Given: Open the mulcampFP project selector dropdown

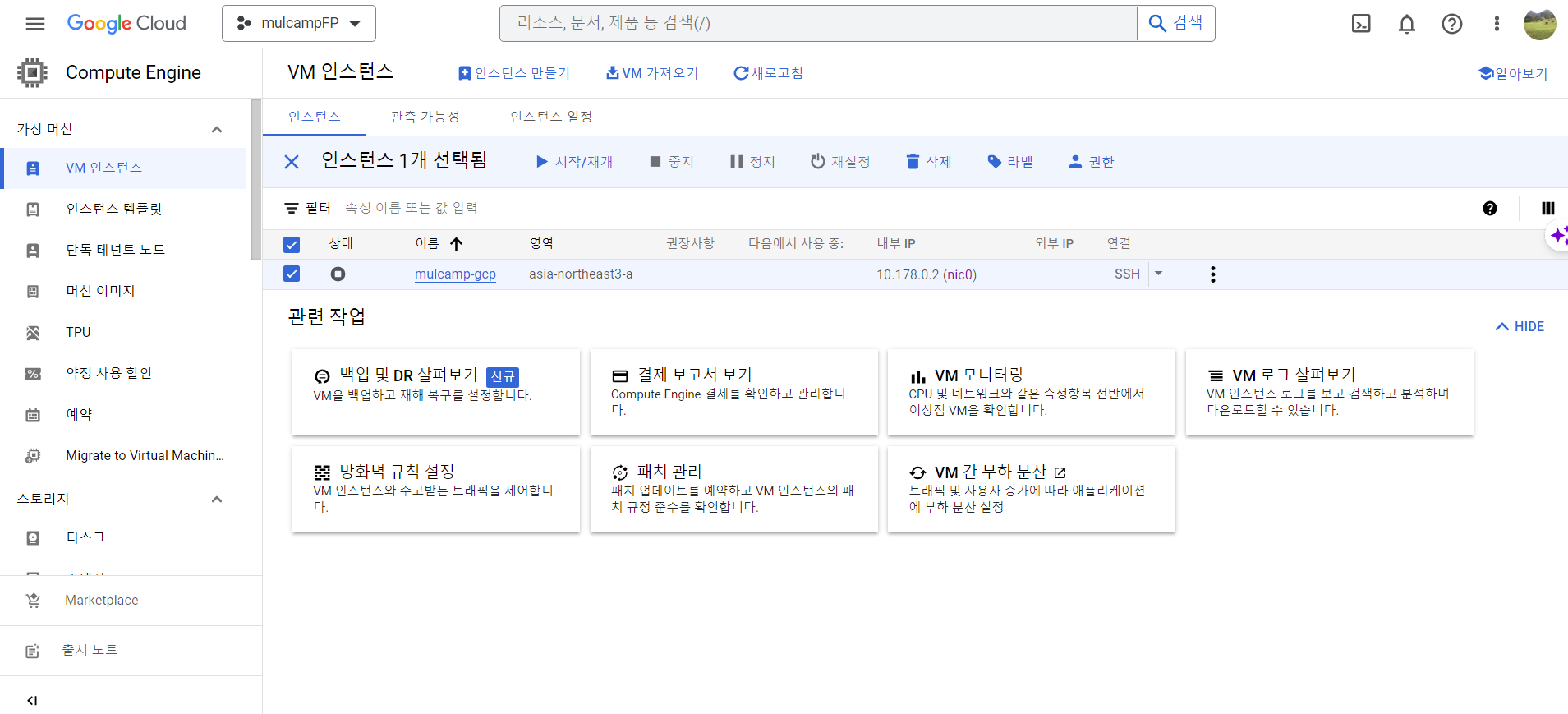Looking at the screenshot, I should 299,23.
